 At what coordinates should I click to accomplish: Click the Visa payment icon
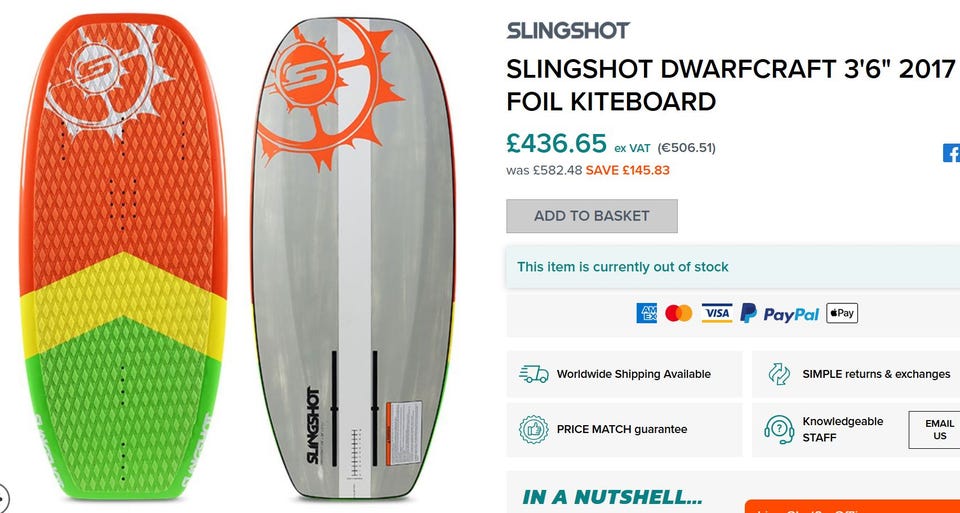click(716, 313)
